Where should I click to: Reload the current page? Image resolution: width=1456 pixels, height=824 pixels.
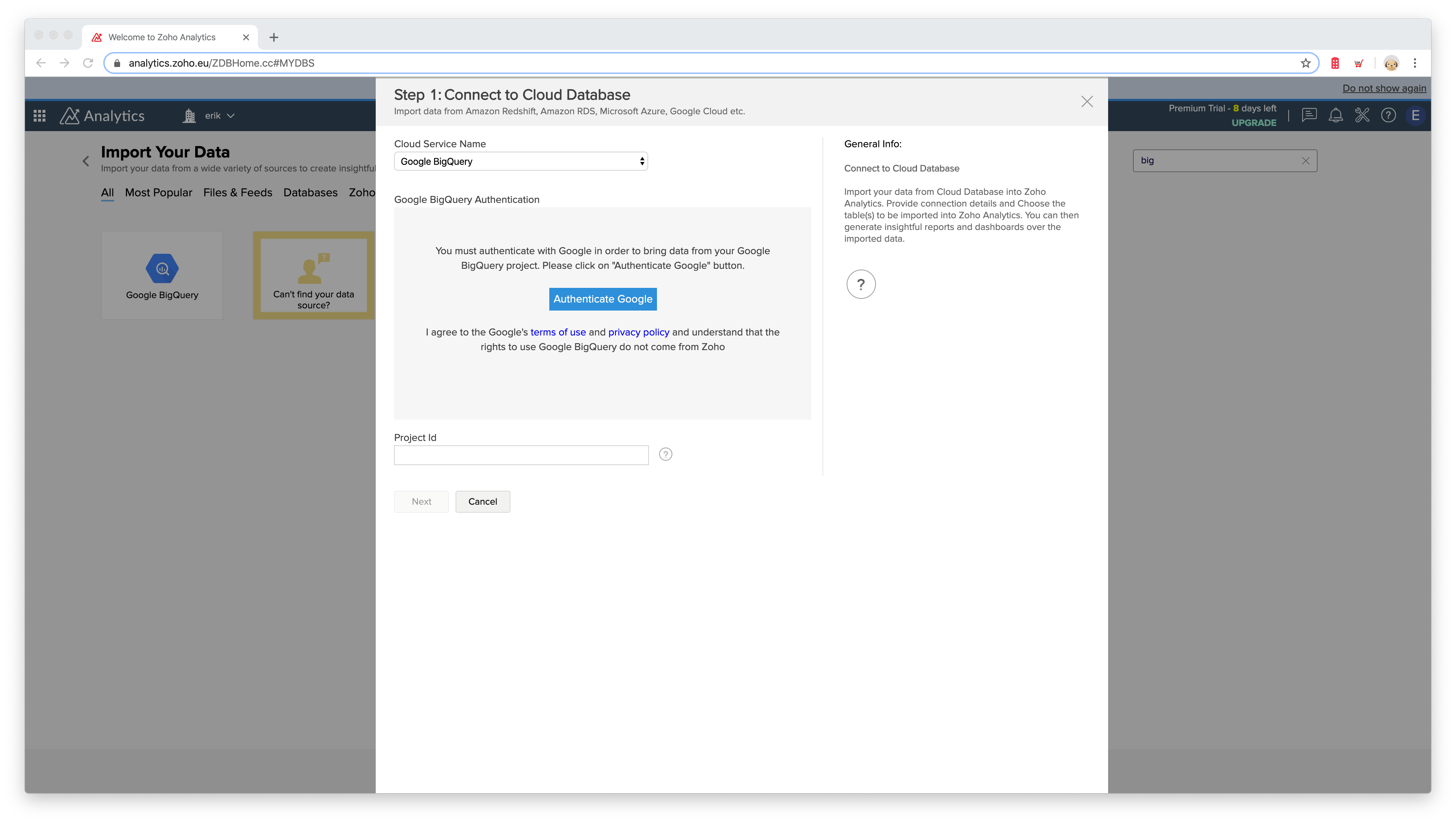[x=88, y=63]
